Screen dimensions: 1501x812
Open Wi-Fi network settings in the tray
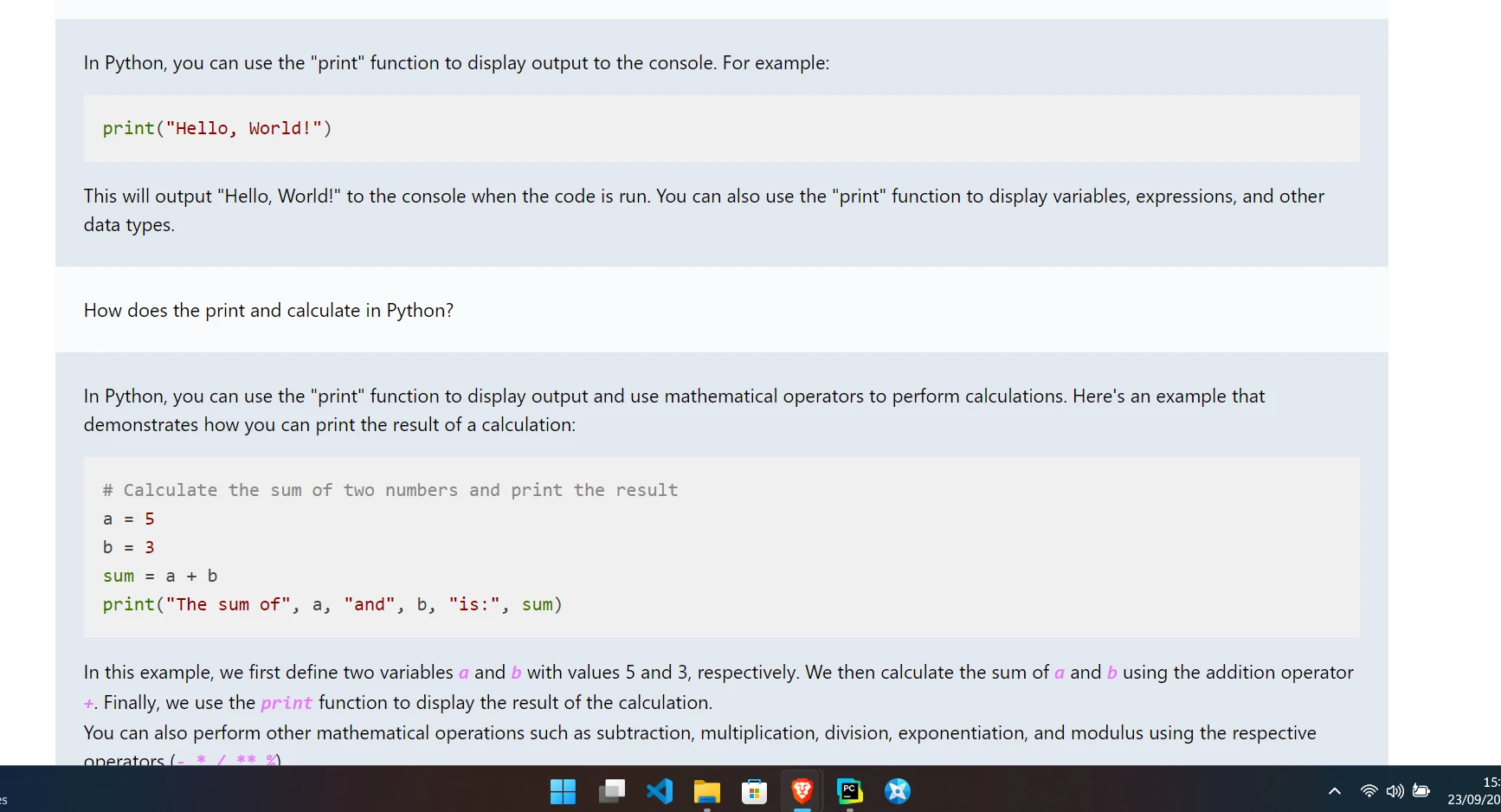[1369, 791]
